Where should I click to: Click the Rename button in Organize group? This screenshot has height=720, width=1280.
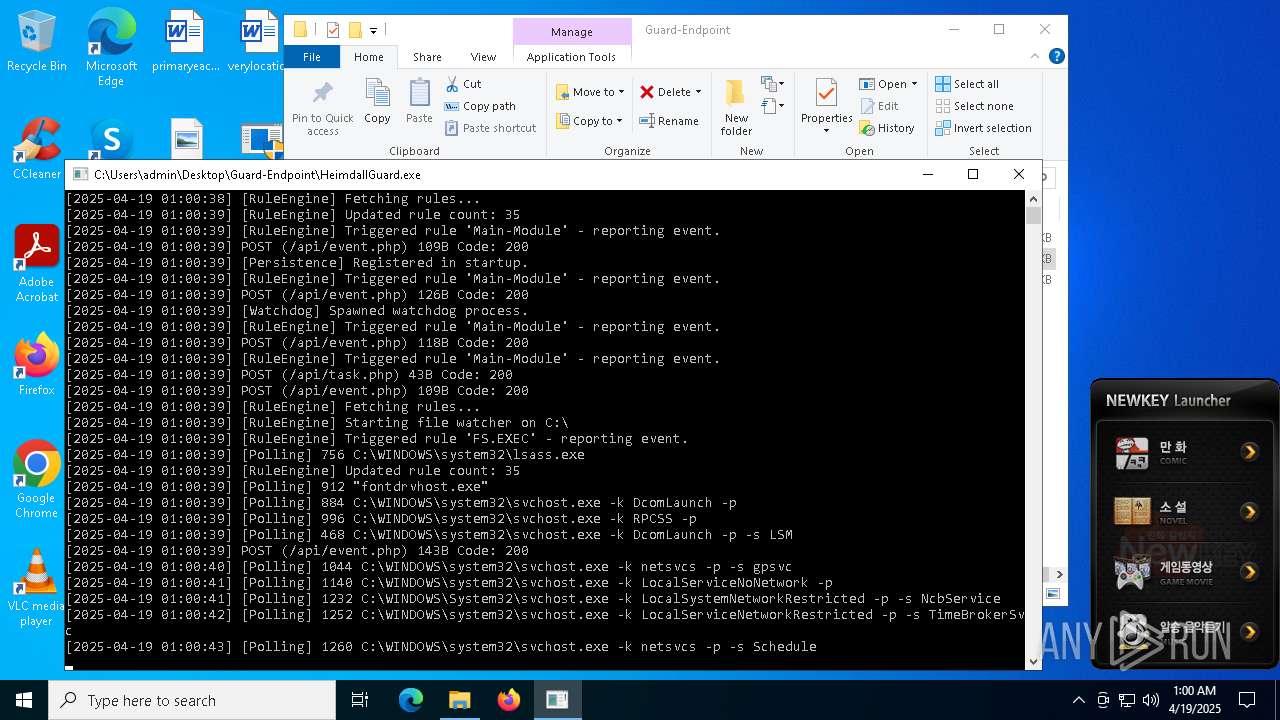(x=670, y=121)
